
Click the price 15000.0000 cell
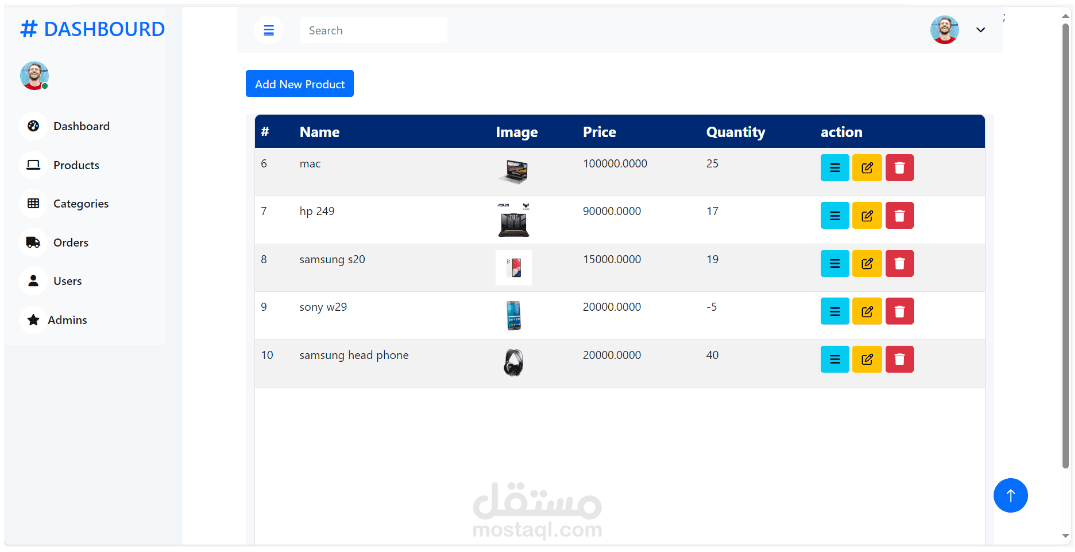point(612,259)
